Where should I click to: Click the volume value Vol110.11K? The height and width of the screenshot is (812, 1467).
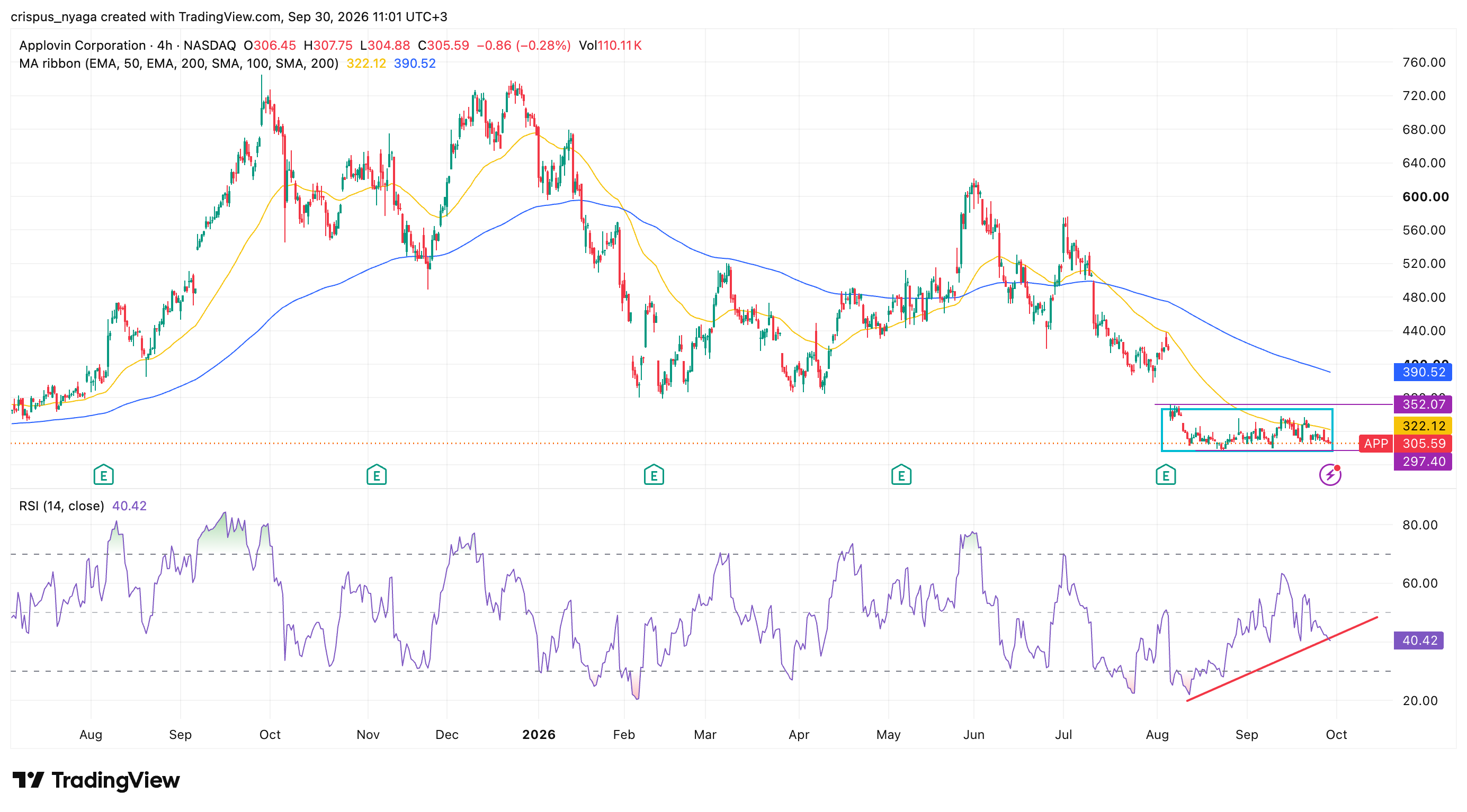click(x=611, y=46)
